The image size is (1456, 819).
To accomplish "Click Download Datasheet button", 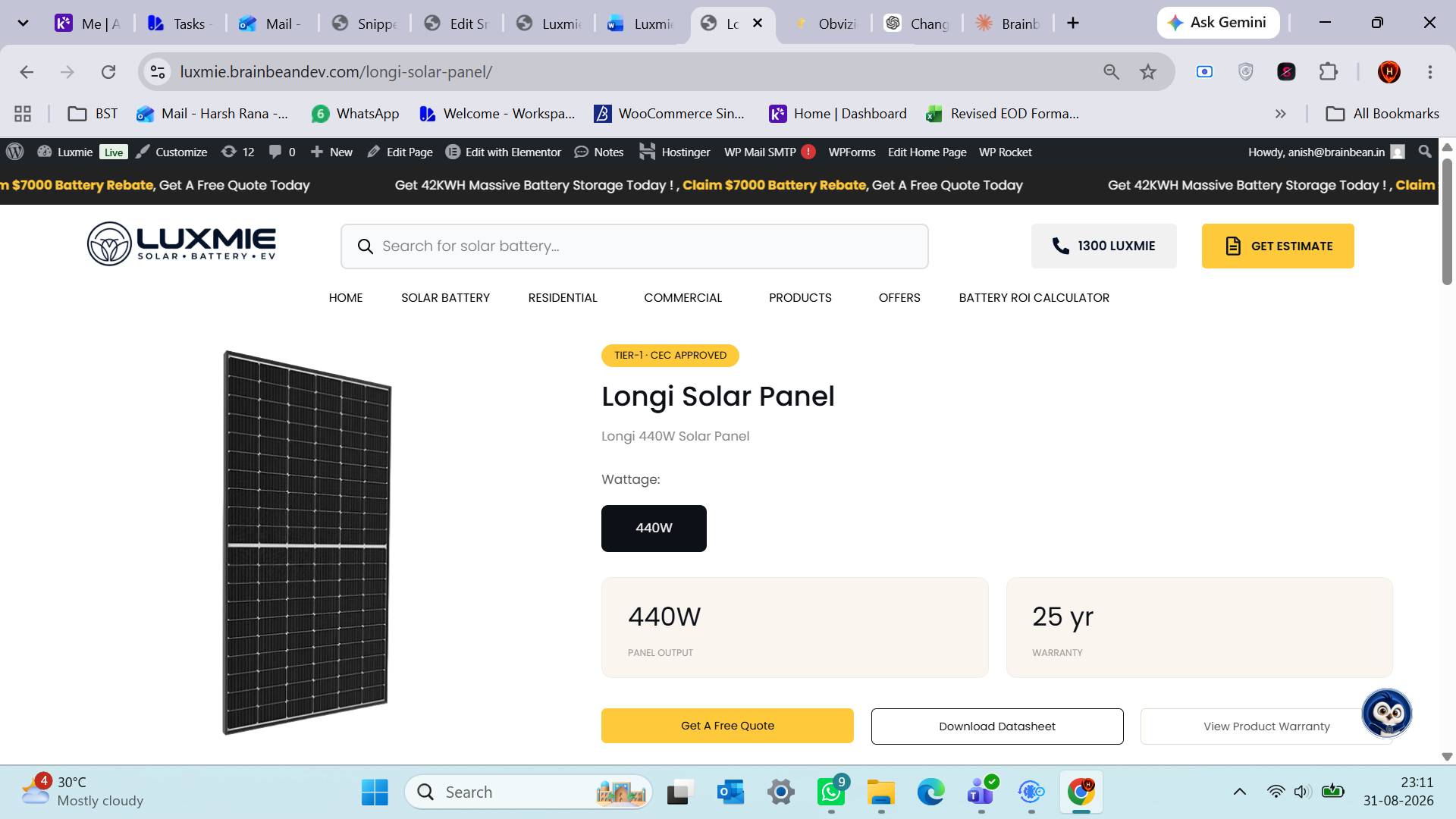I will tap(997, 726).
